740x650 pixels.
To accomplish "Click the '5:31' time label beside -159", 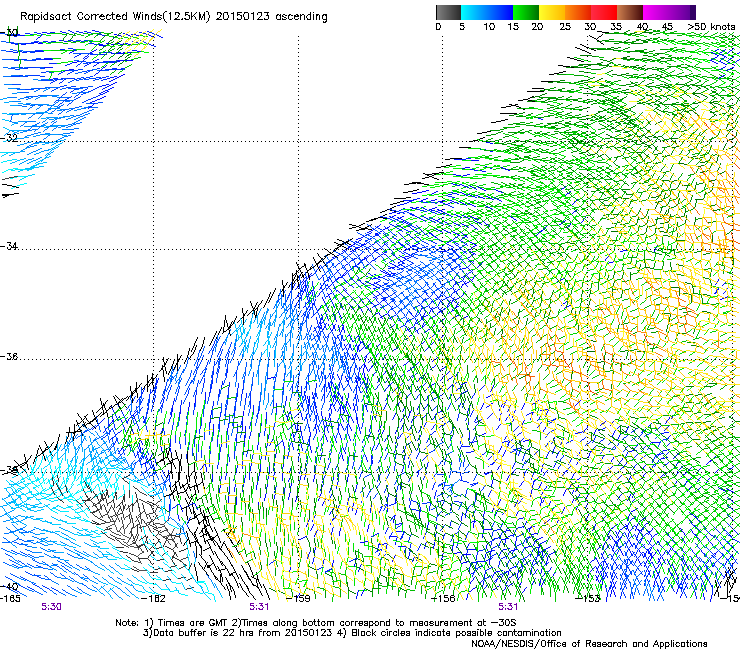I will [x=259, y=607].
